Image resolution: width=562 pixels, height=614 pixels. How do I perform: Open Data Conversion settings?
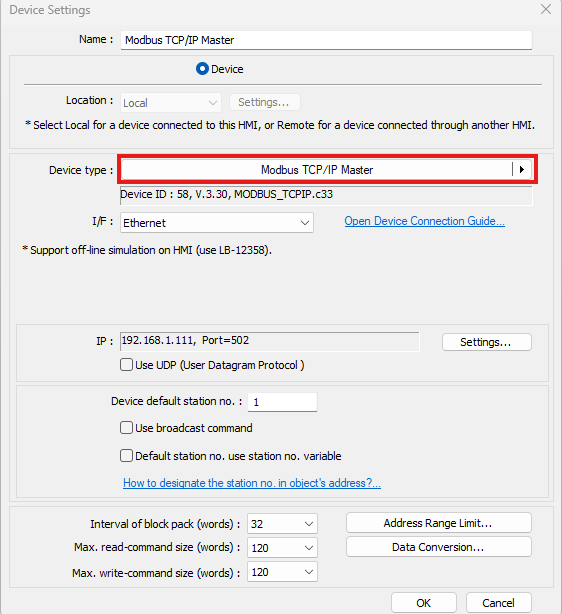click(439, 547)
